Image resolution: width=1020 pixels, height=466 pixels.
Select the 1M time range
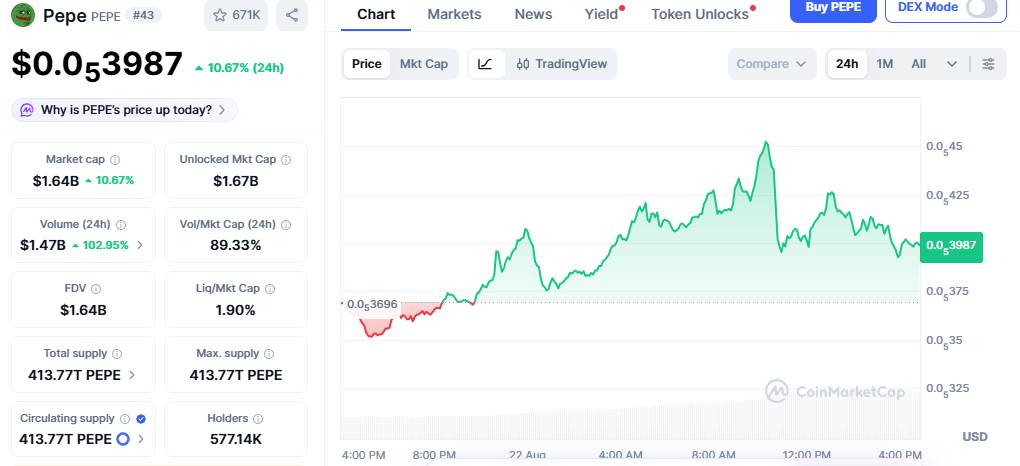(885, 64)
